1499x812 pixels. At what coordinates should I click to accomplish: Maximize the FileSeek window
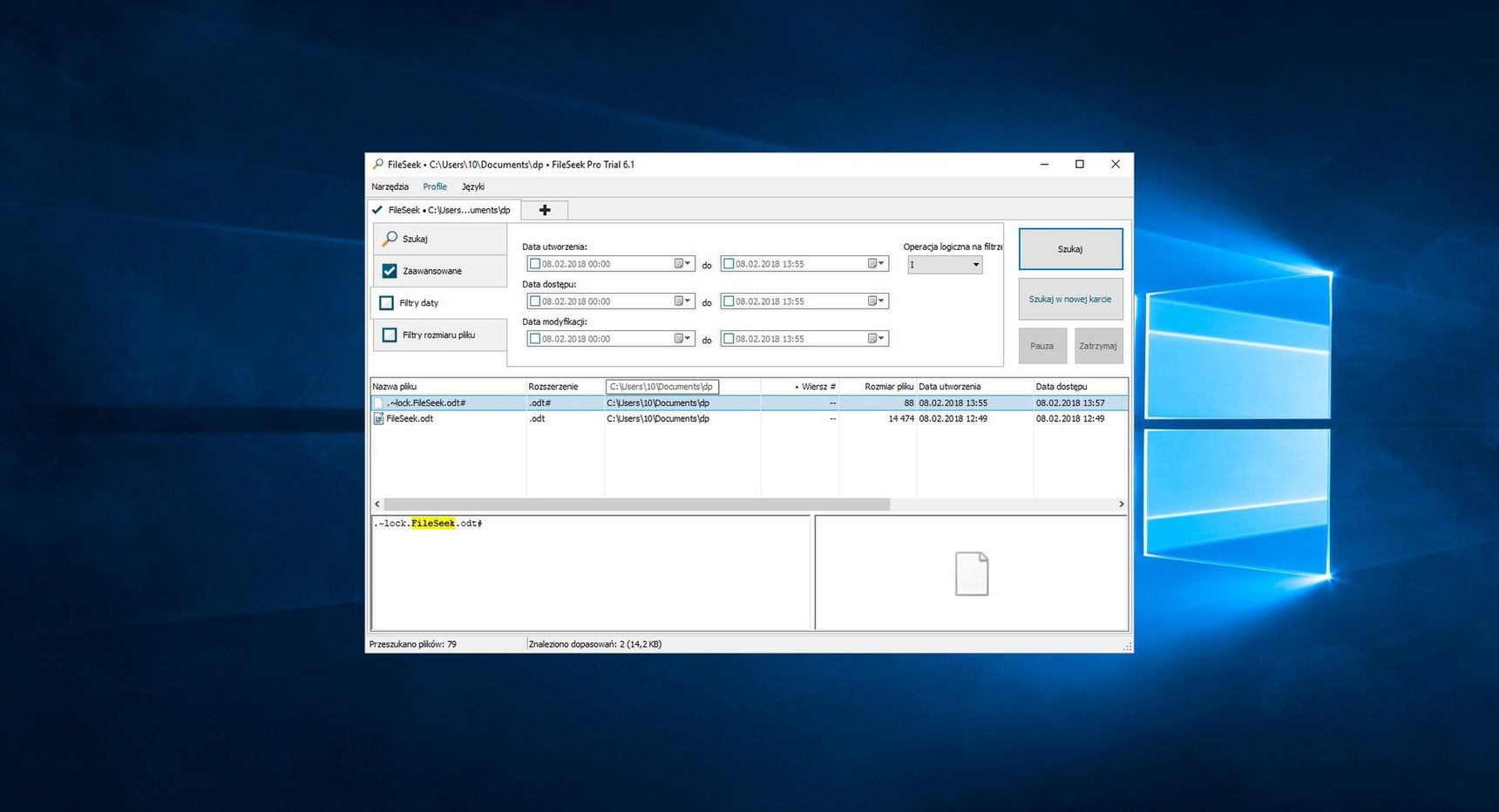coord(1080,165)
